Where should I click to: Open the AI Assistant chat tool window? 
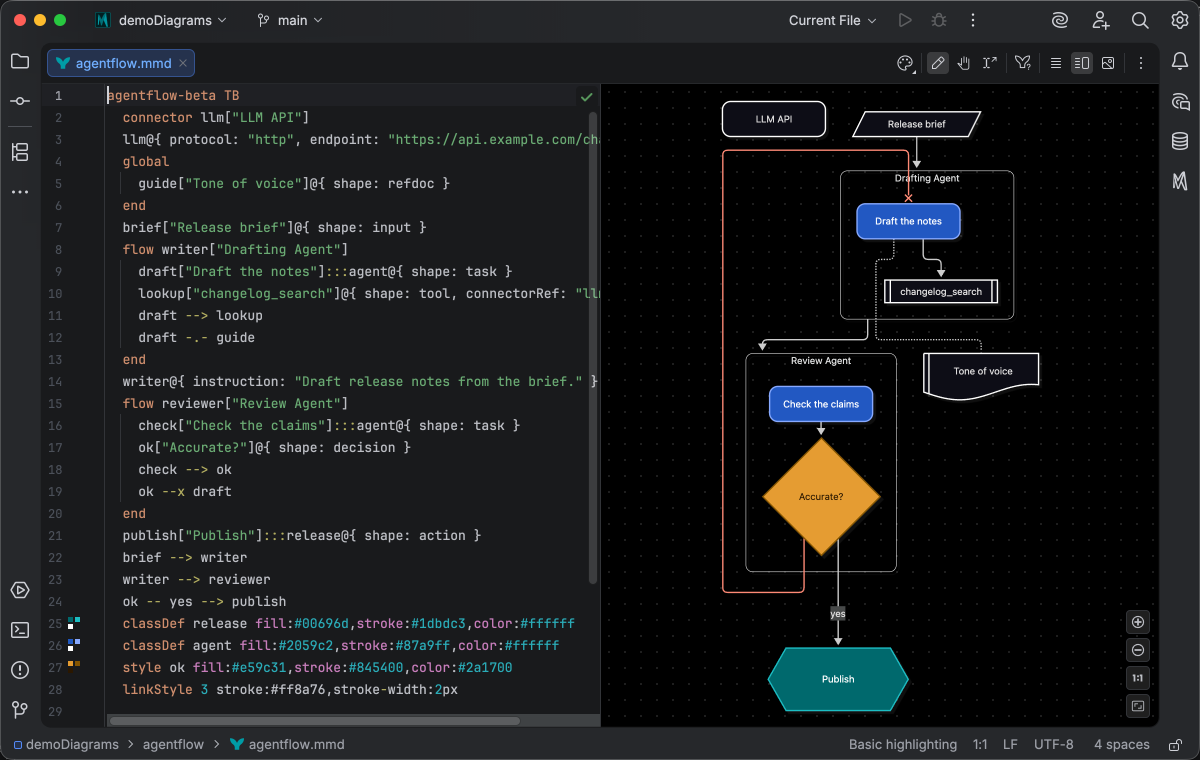click(x=1180, y=101)
